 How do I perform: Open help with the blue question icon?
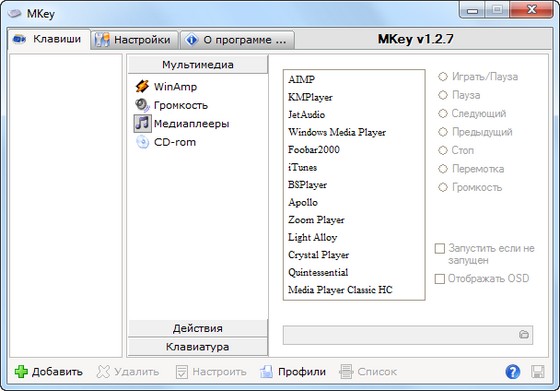point(512,372)
